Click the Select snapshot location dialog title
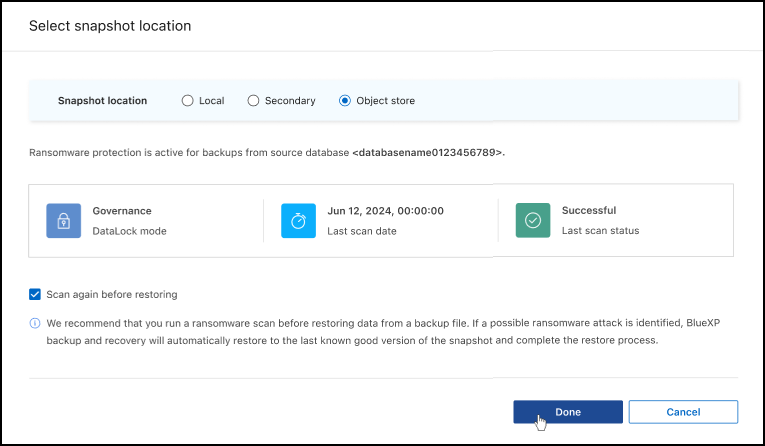The height and width of the screenshot is (446, 765). point(109,25)
